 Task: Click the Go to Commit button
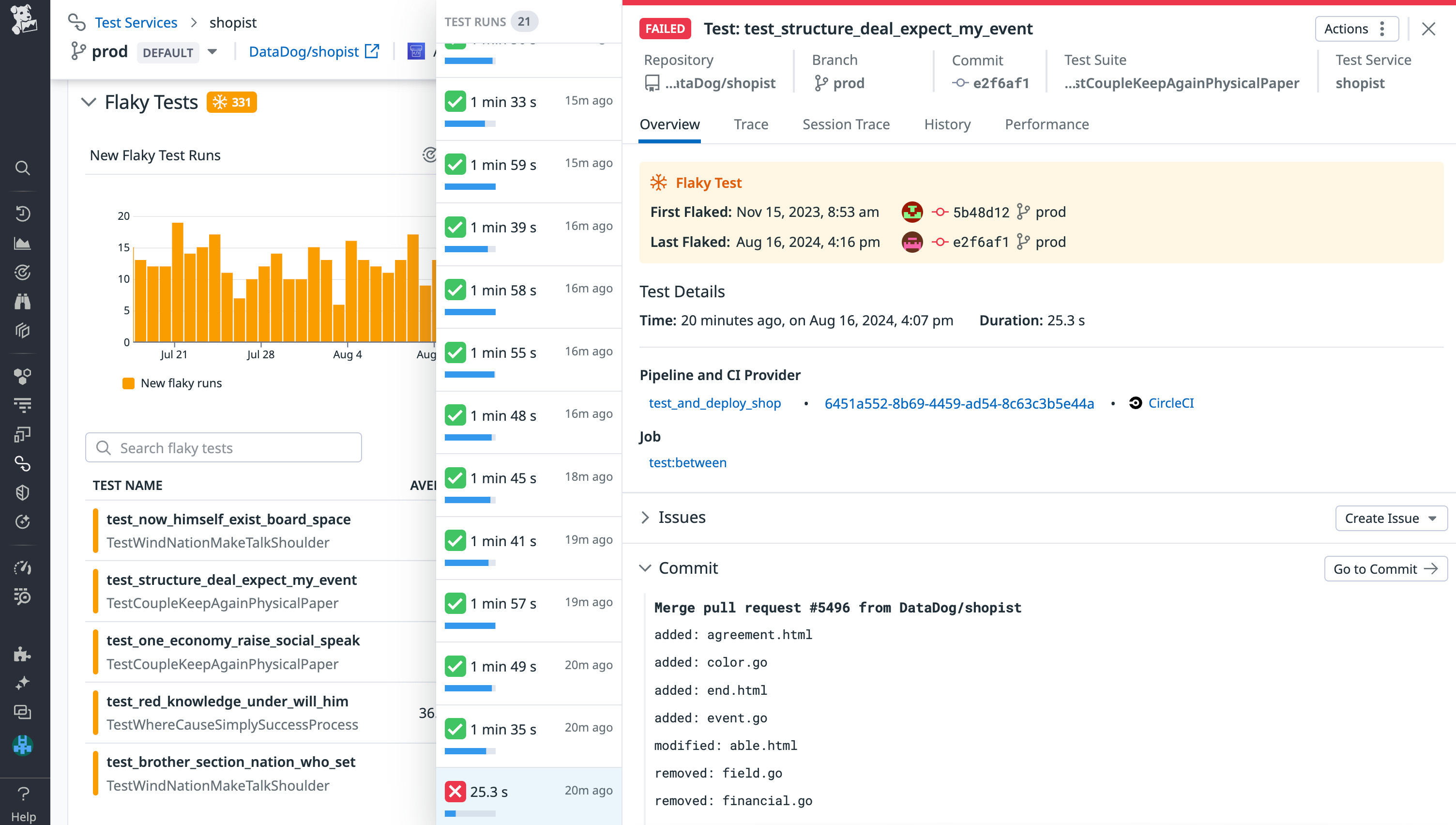1386,569
